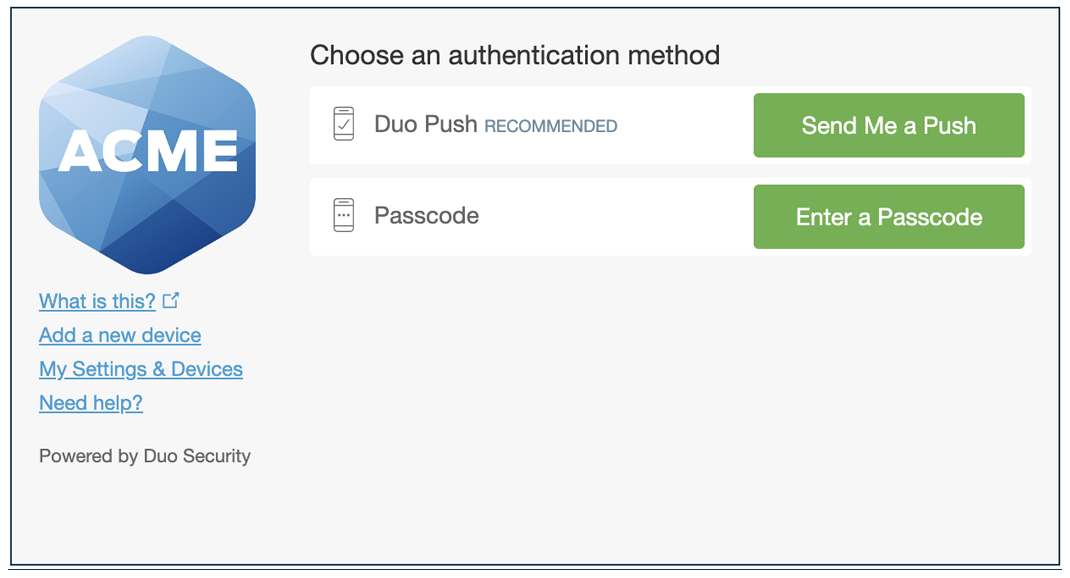Open Add a new device

[119, 335]
